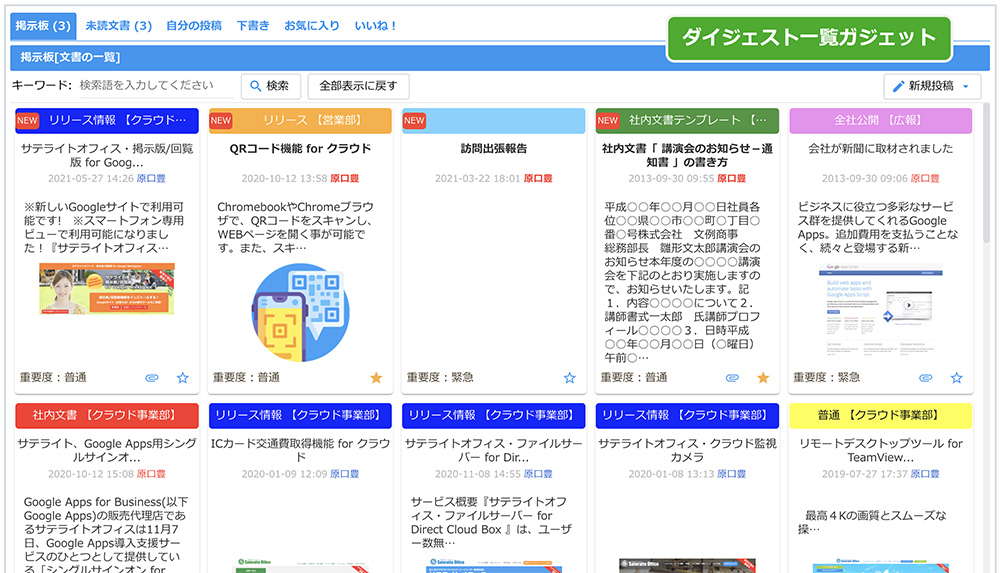1000x573 pixels.
Task: Click 全部表示に戻す button
Action: 358,86
